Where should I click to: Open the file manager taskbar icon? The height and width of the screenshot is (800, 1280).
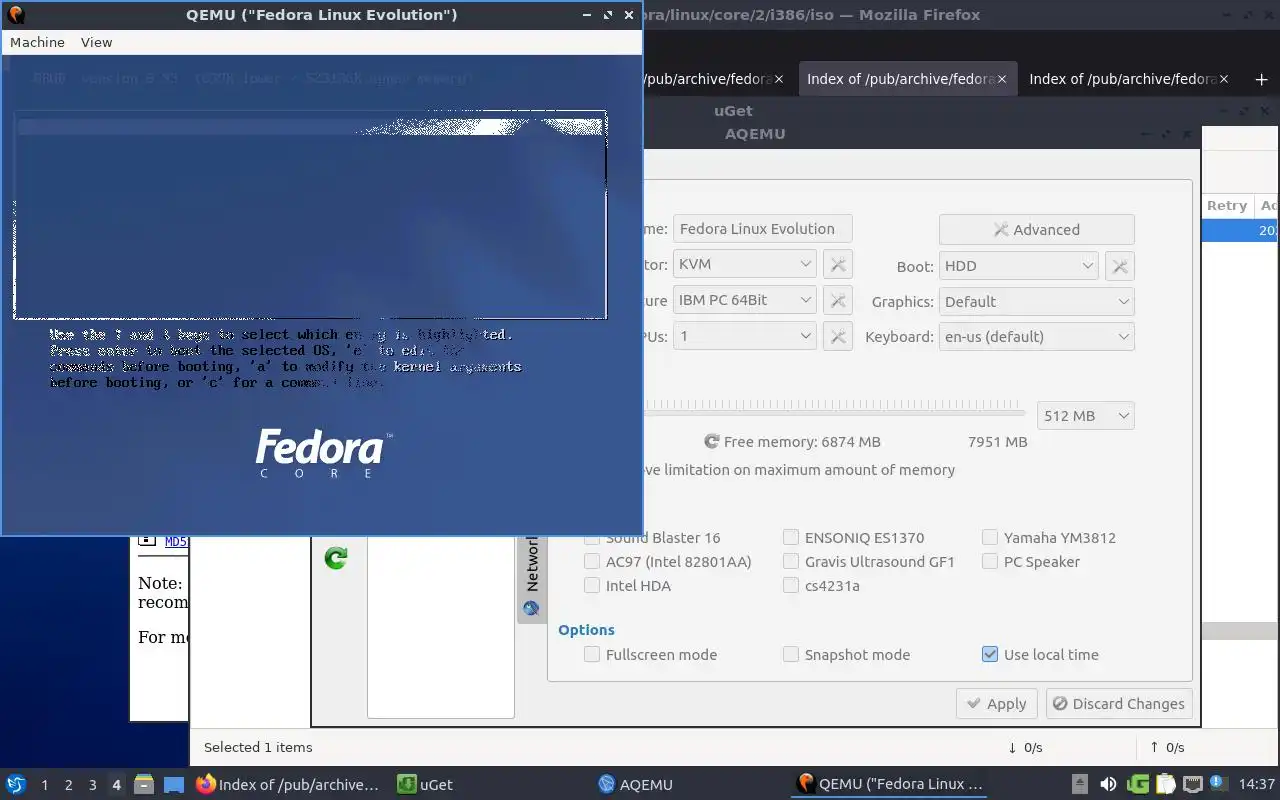[x=144, y=784]
